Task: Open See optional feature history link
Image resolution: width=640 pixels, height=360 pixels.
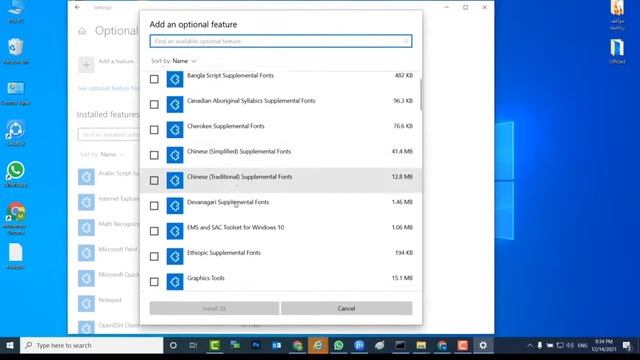Action: tap(109, 88)
